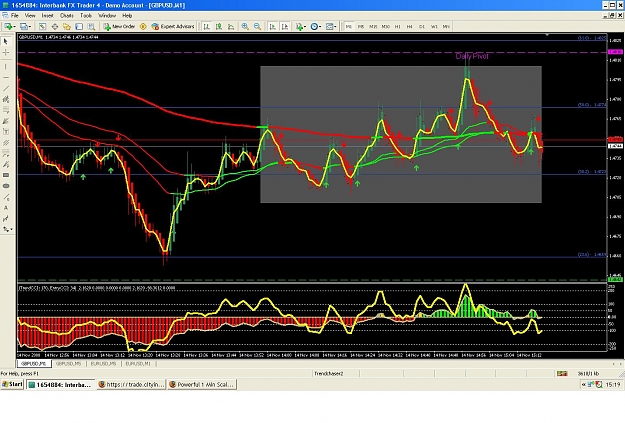Open the Insert menu
Viewport: 625px width, 423px height.
point(47,16)
